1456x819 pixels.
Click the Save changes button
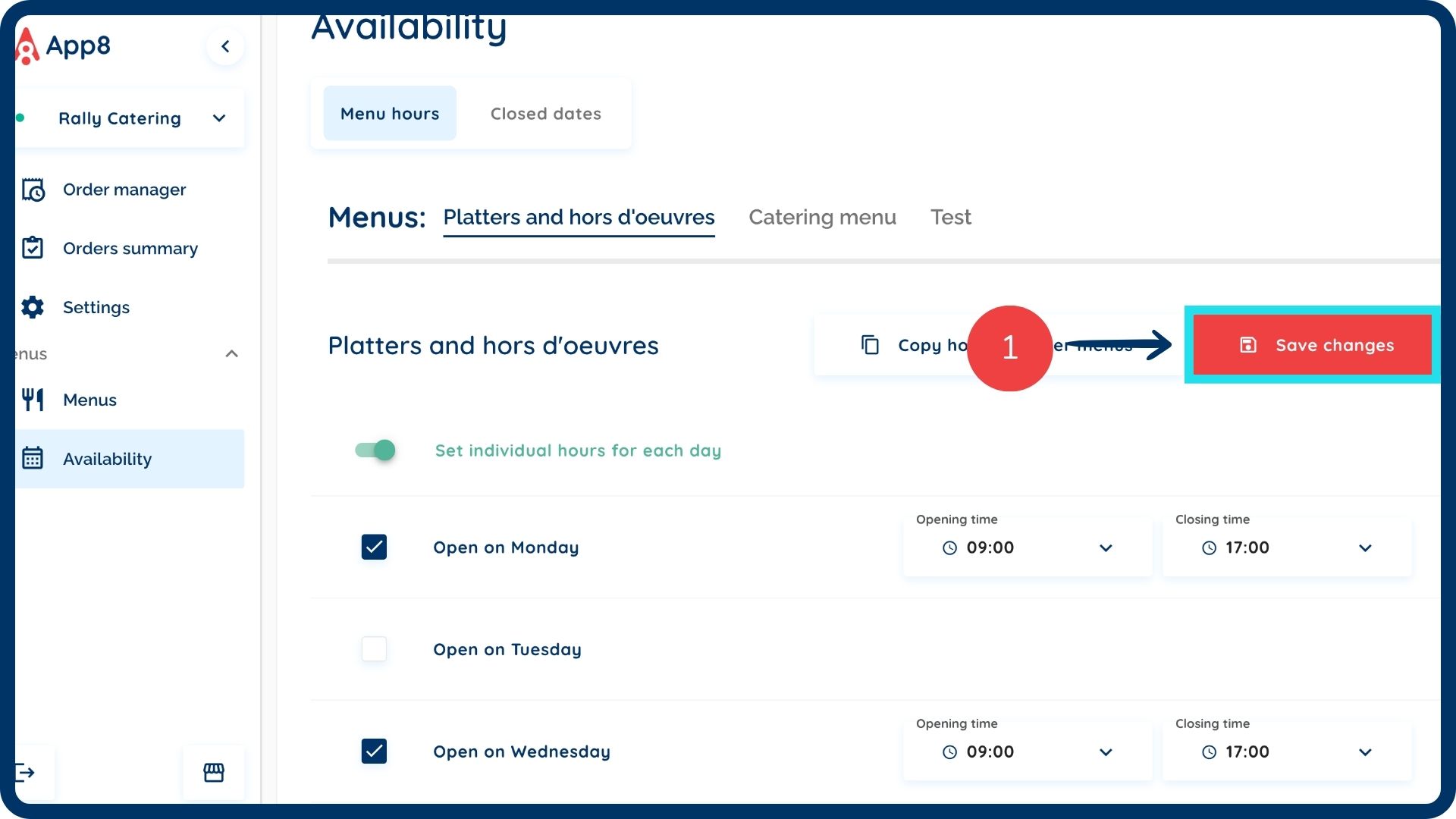pyautogui.click(x=1312, y=345)
